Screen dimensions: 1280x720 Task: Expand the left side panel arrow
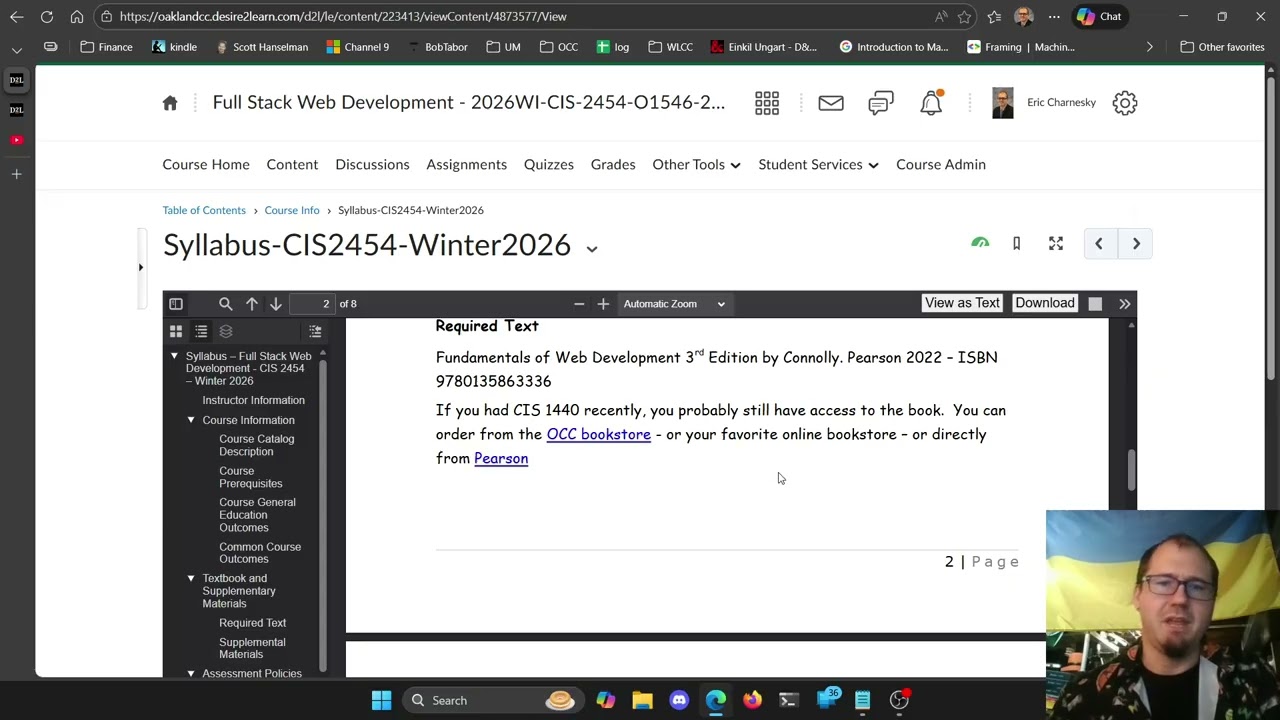tap(141, 267)
